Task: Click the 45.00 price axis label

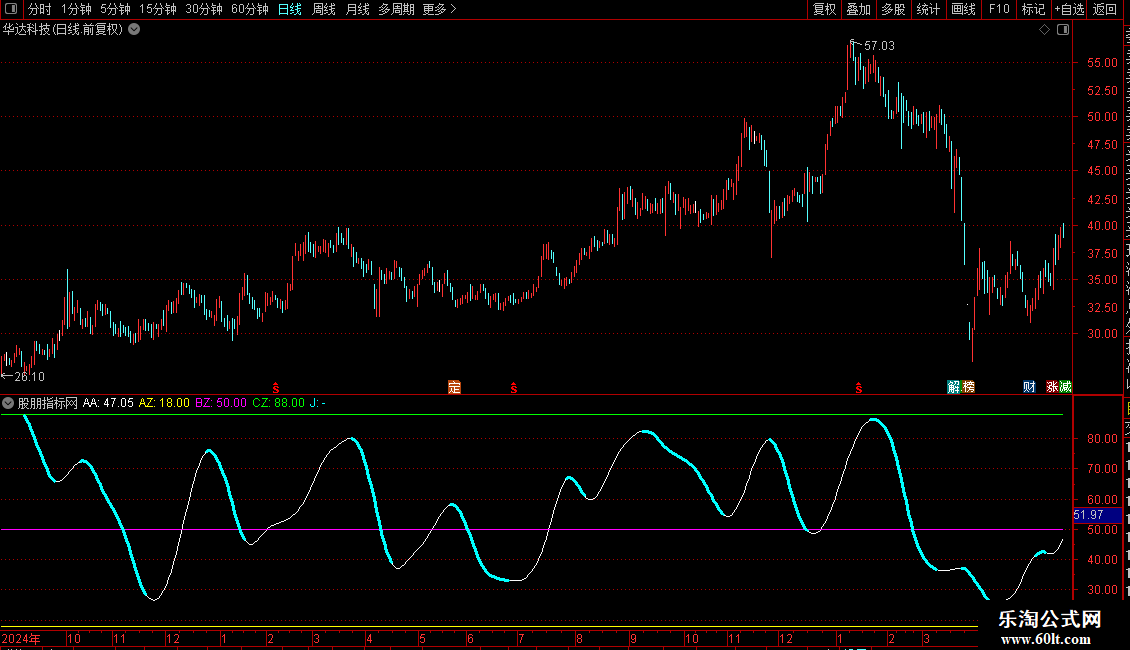Action: point(1103,171)
